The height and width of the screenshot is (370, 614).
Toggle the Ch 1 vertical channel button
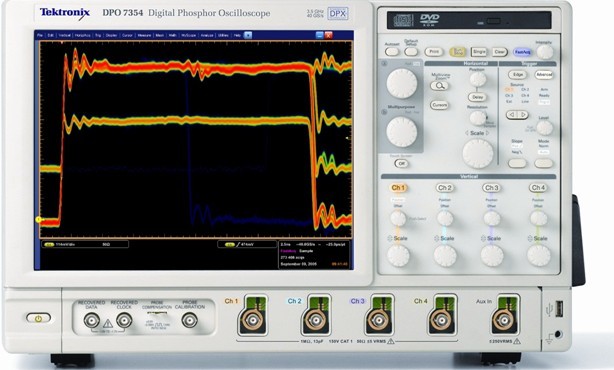click(398, 188)
